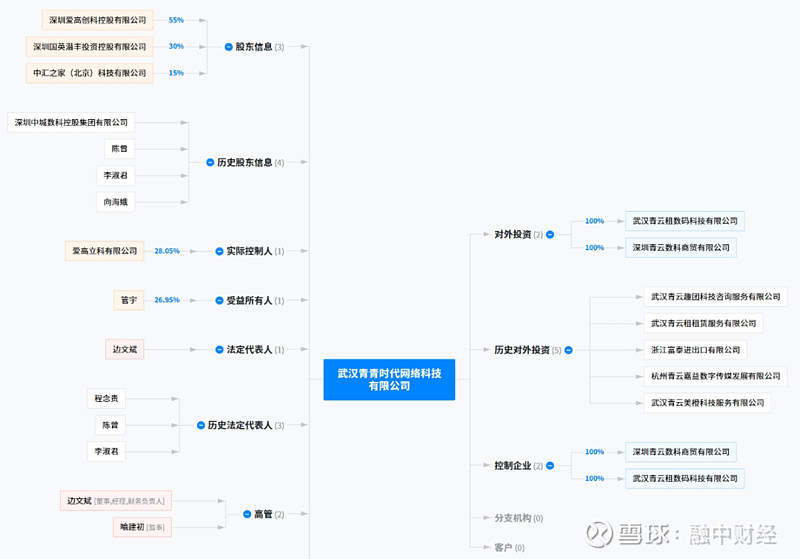Select former legal representative 程念贵
Screen dimensions: 800x559
106,398
